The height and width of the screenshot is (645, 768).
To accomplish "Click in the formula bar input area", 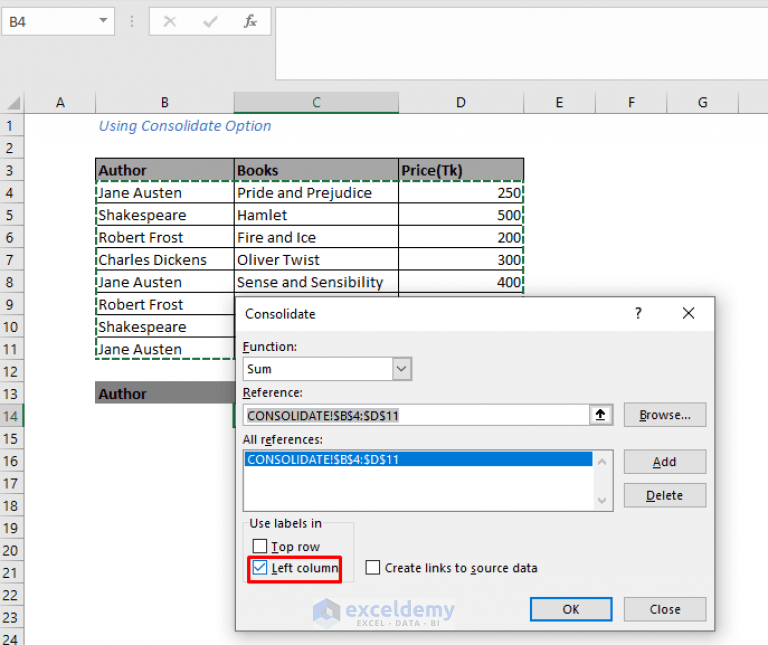I will pyautogui.click(x=521, y=43).
